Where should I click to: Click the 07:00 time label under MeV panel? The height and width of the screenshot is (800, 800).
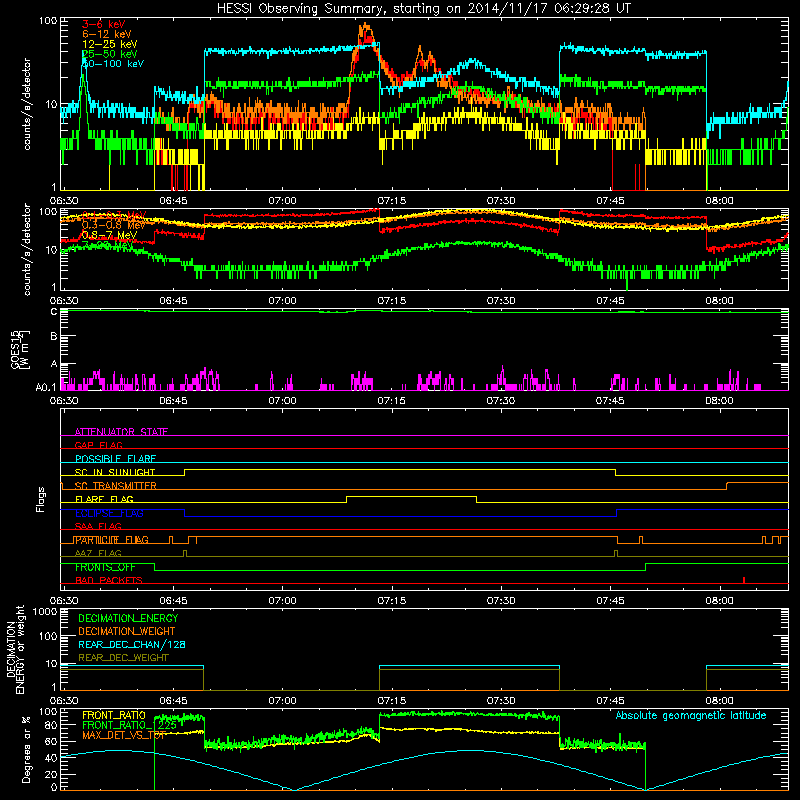[x=282, y=301]
